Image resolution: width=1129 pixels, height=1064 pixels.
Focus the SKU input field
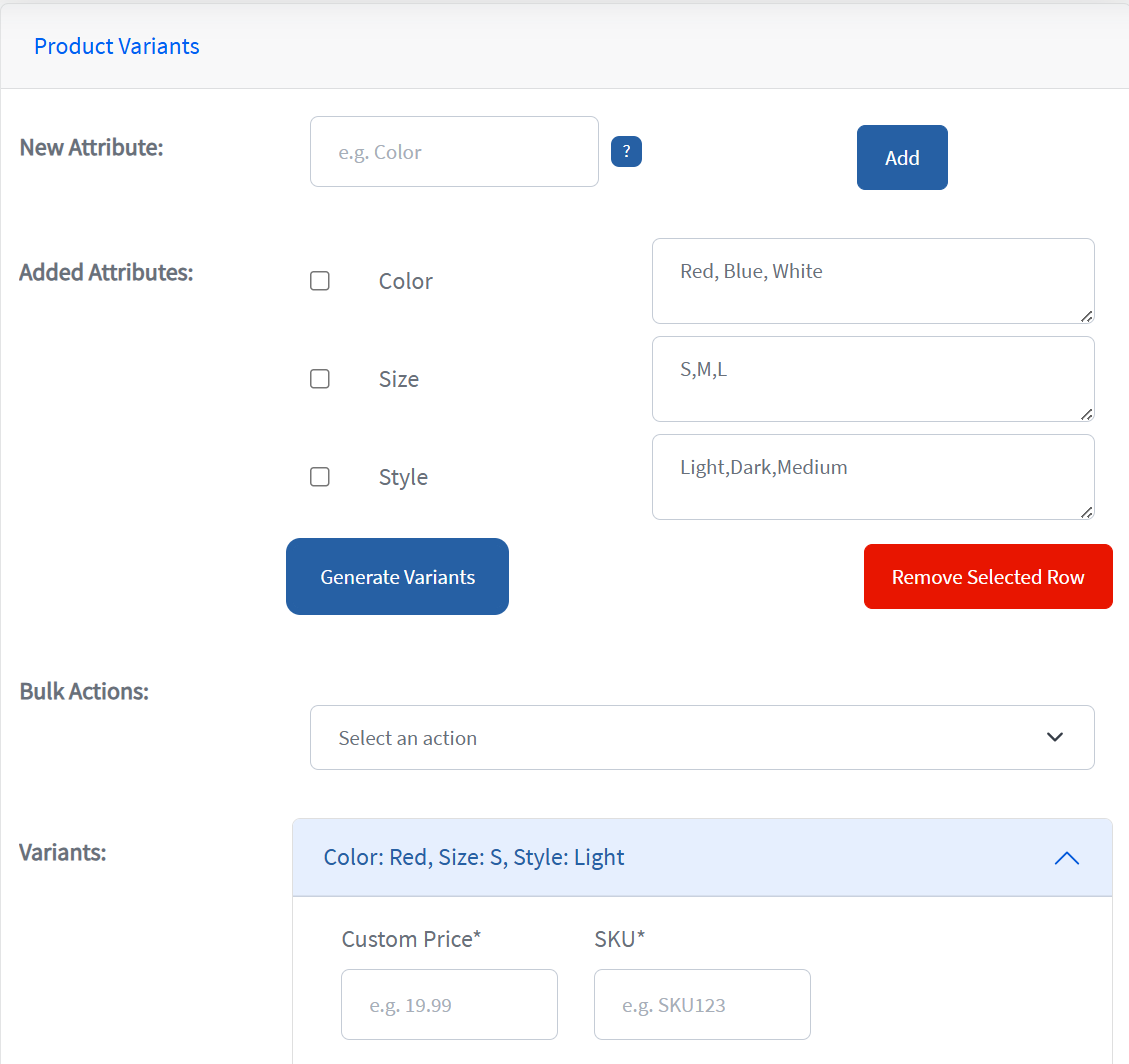(702, 1004)
